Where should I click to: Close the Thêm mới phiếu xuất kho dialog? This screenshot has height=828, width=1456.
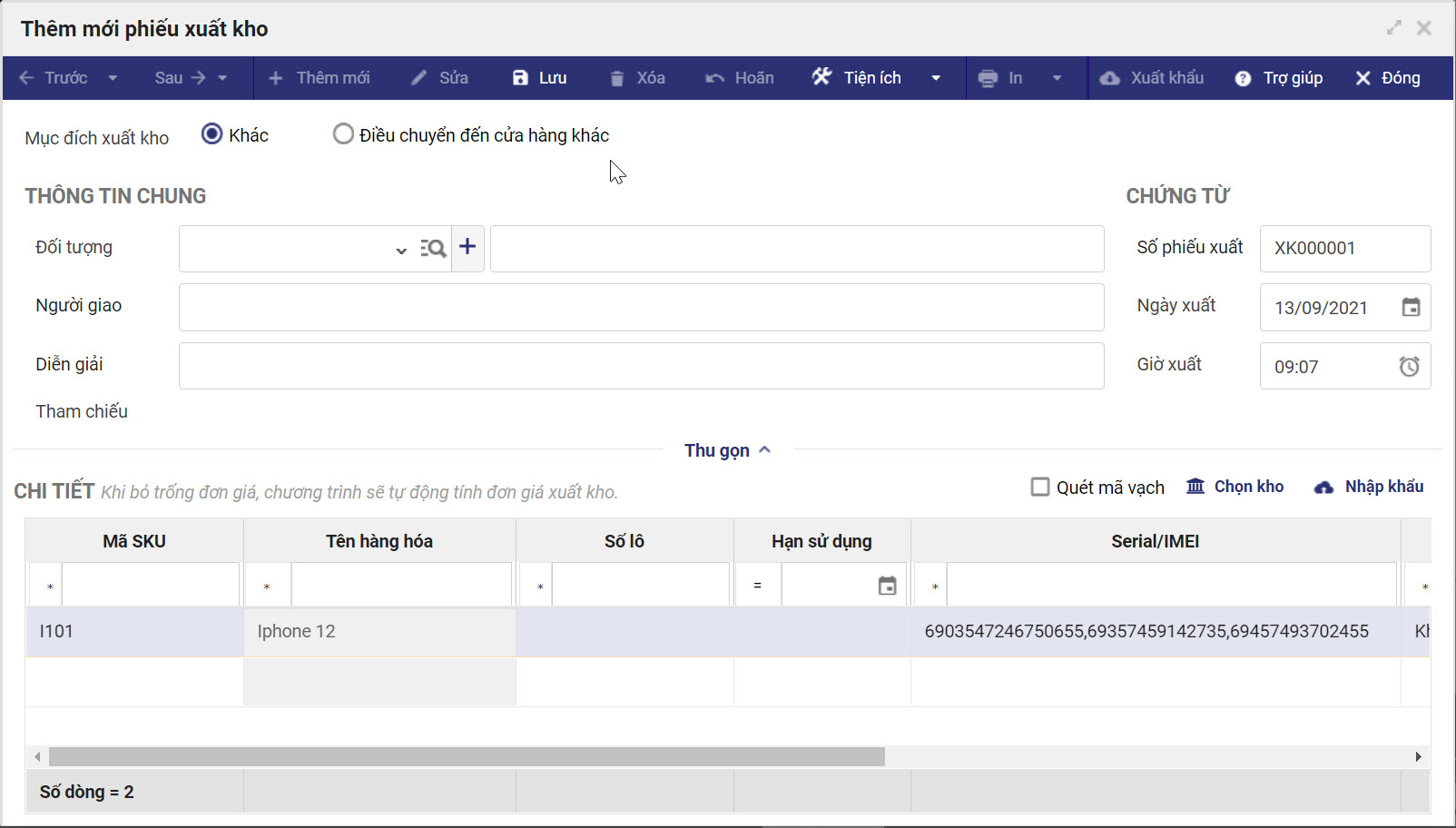1424,28
